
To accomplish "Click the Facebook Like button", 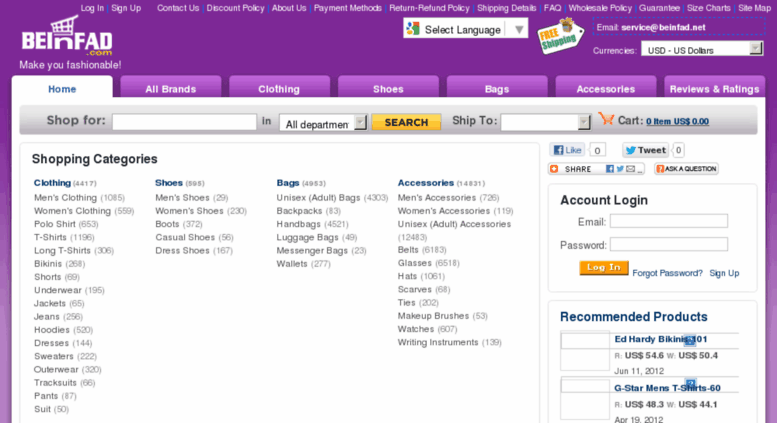I will tap(567, 150).
